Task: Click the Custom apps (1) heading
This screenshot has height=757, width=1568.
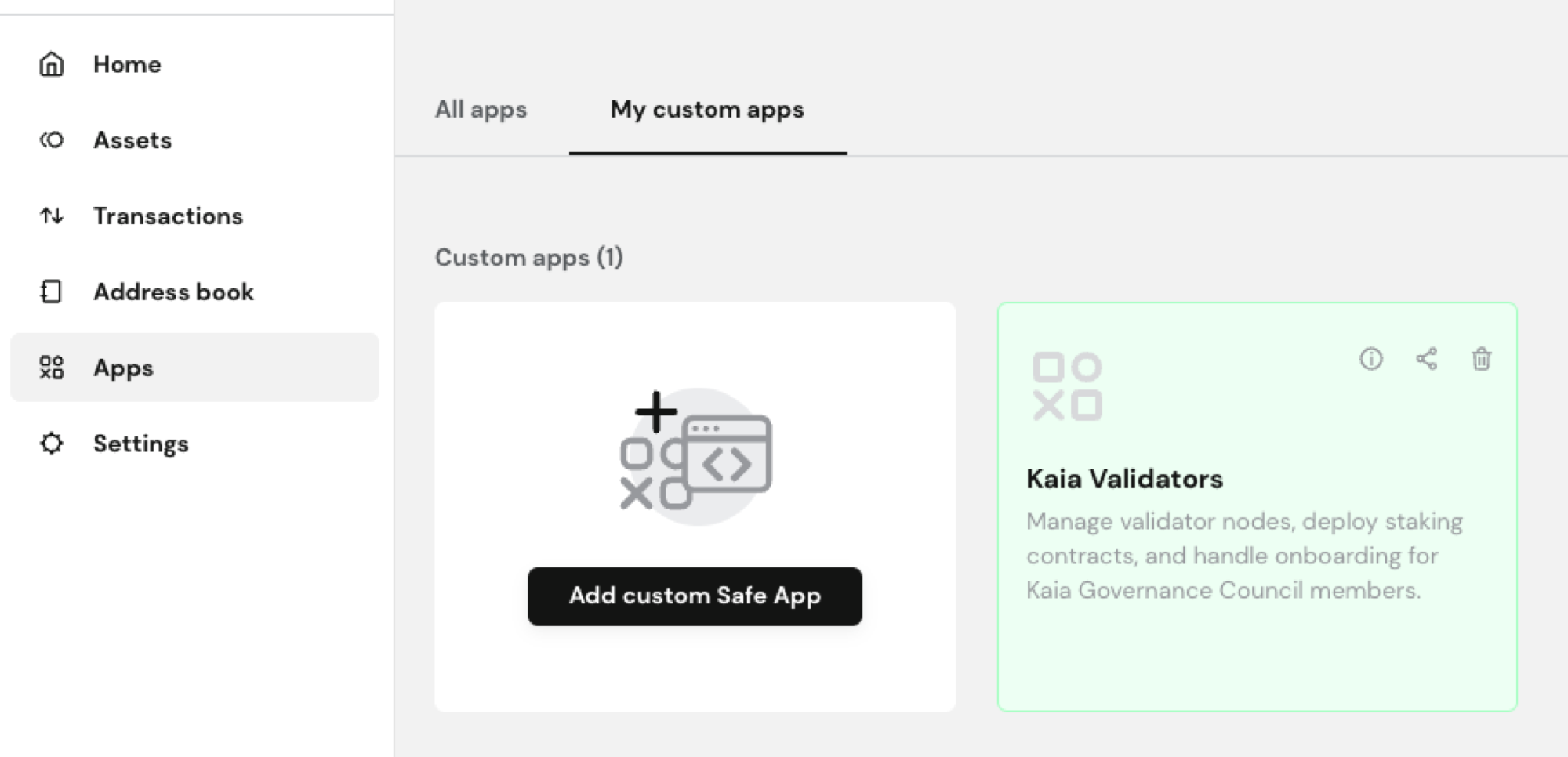Action: (529, 257)
